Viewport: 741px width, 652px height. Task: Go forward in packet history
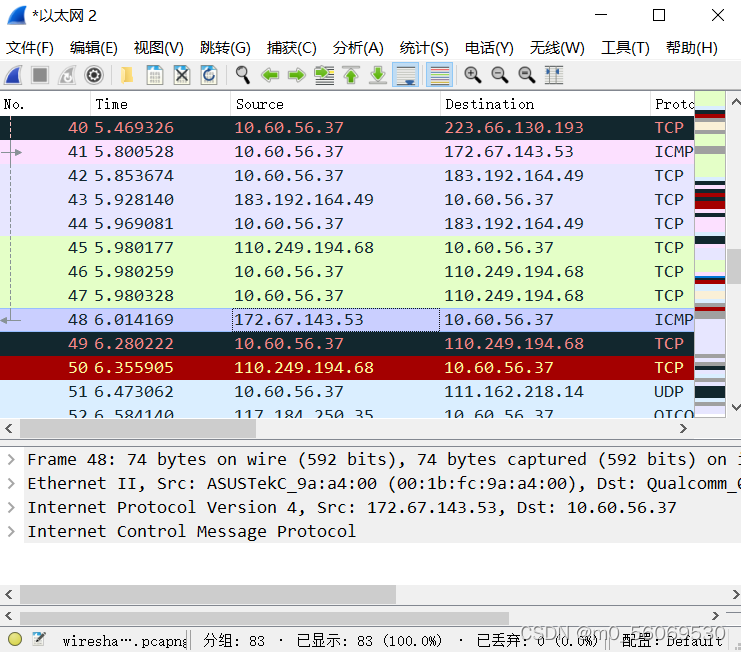[x=297, y=75]
